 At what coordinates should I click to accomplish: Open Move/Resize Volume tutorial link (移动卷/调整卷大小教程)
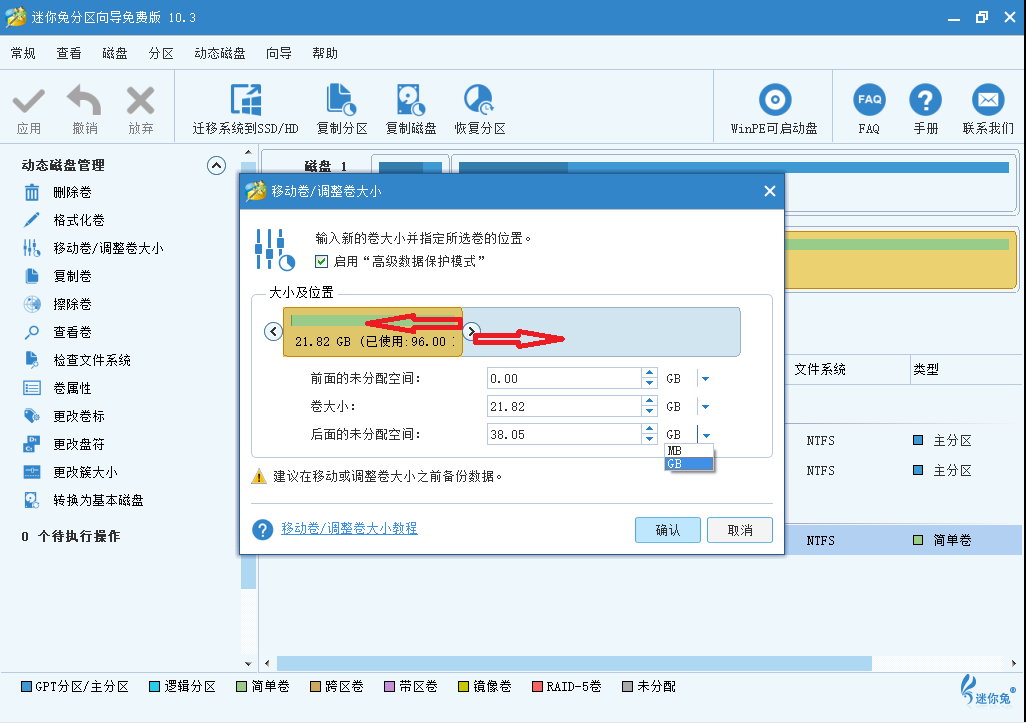coord(349,528)
